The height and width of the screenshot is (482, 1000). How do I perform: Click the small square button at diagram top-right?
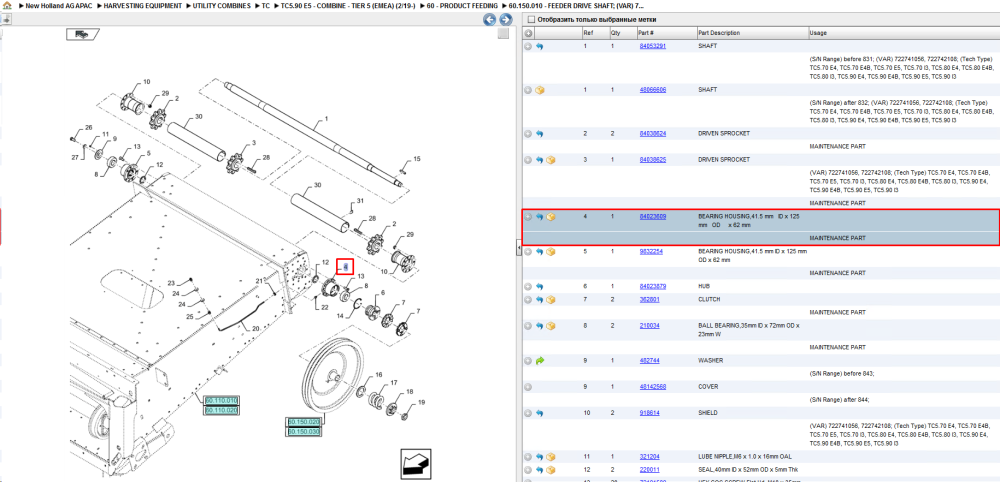(503, 33)
